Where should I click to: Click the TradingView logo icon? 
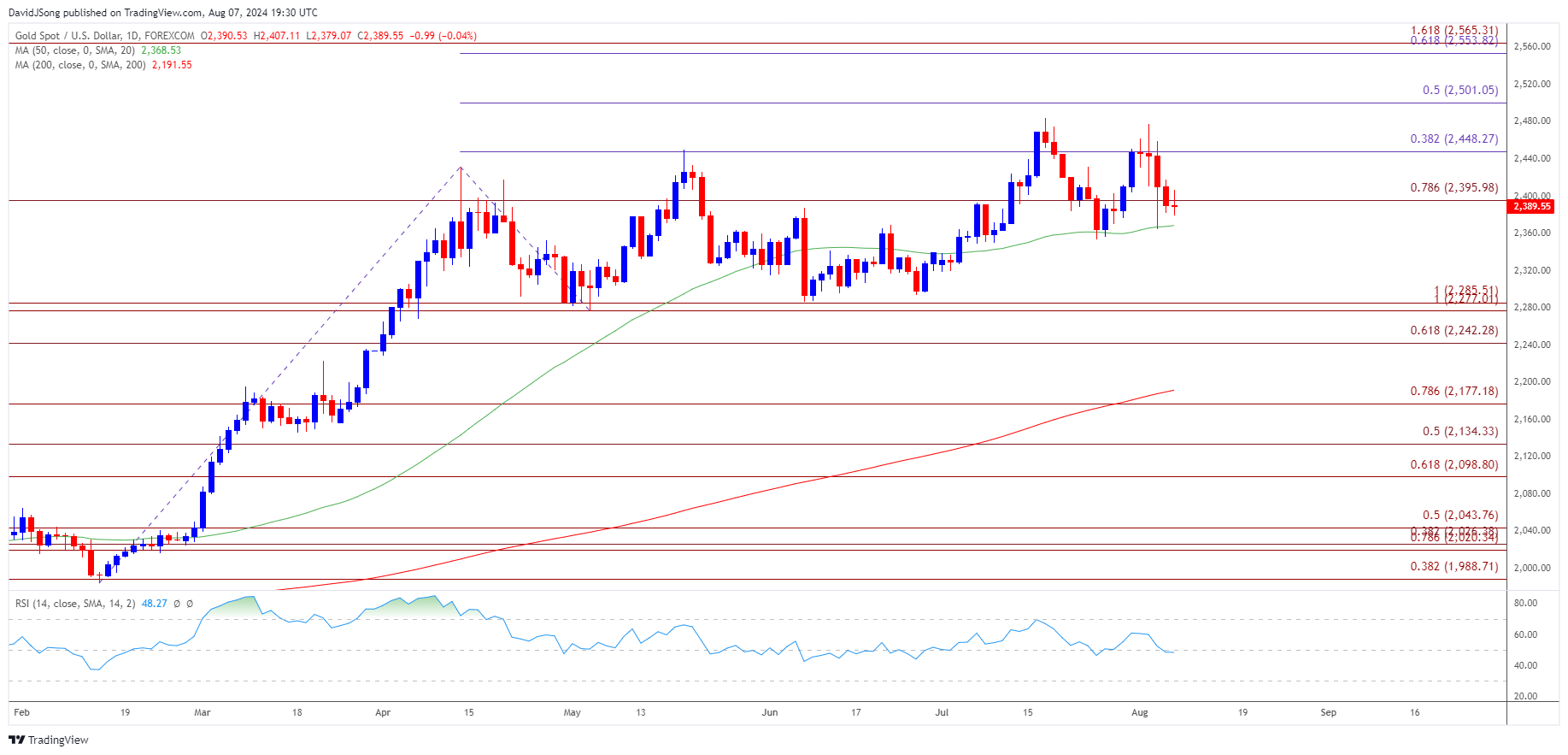click(x=17, y=740)
